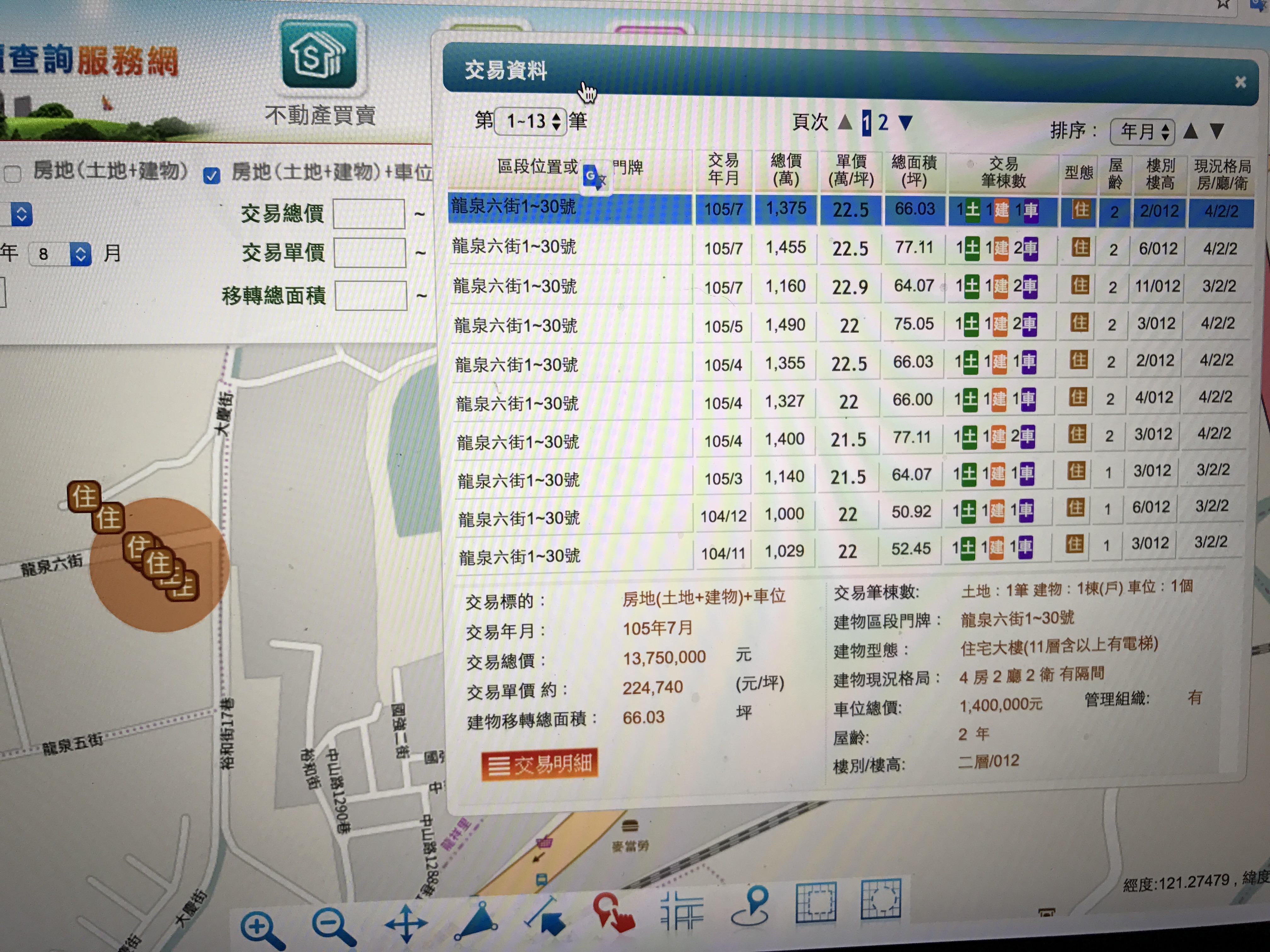Click the green 土 icon in the 1,490 row

[x=970, y=324]
